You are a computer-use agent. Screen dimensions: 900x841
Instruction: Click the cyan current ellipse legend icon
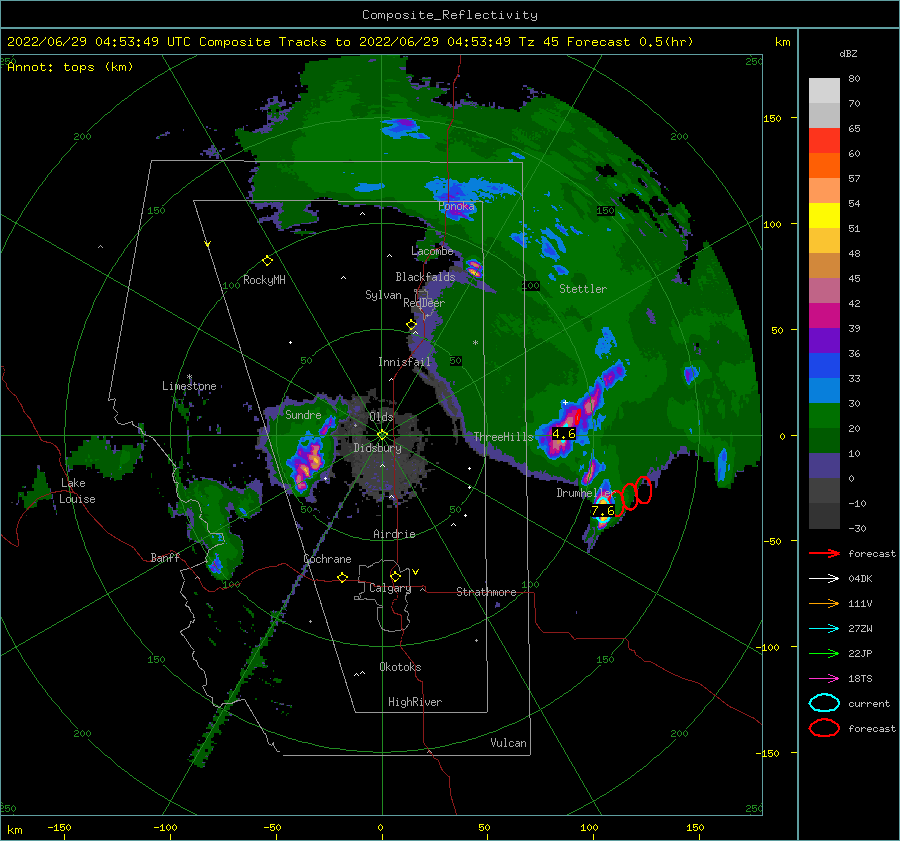click(824, 703)
